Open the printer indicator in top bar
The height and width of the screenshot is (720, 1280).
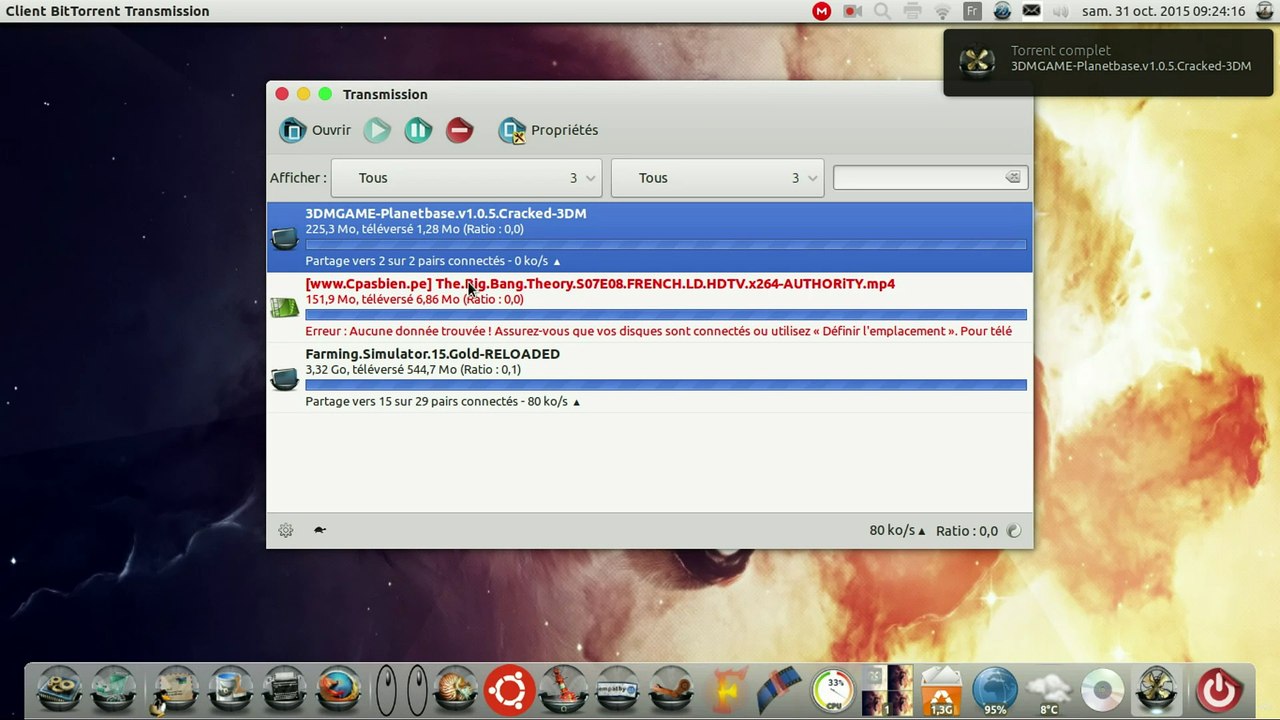coord(912,11)
